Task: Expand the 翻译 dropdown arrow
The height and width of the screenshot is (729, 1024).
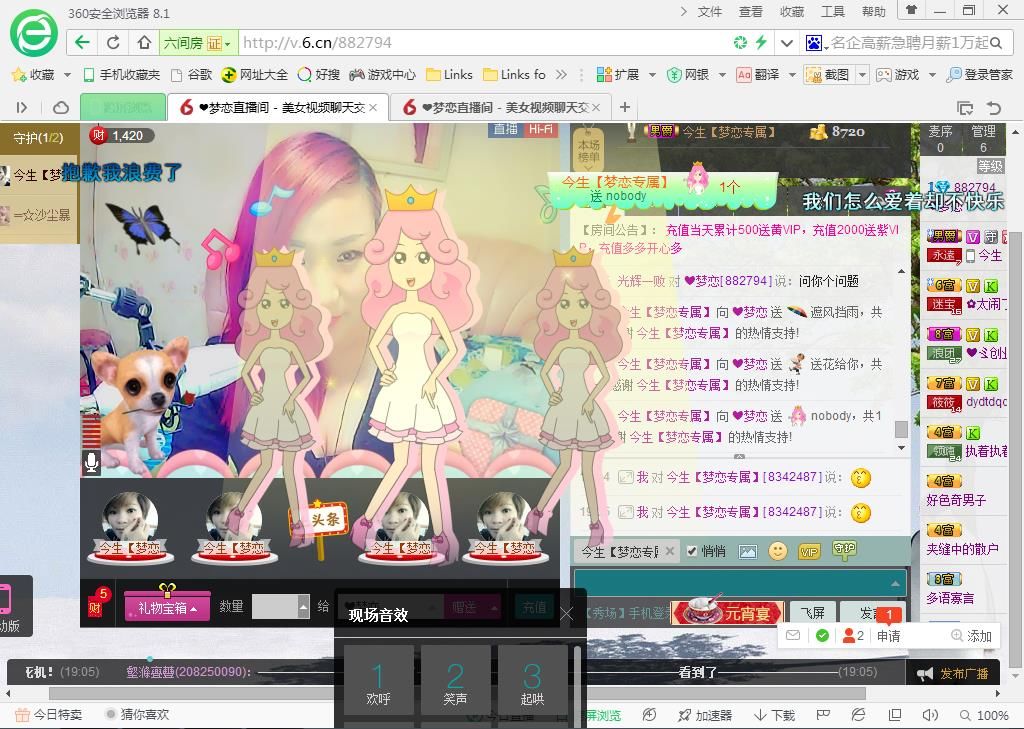Action: click(792, 75)
